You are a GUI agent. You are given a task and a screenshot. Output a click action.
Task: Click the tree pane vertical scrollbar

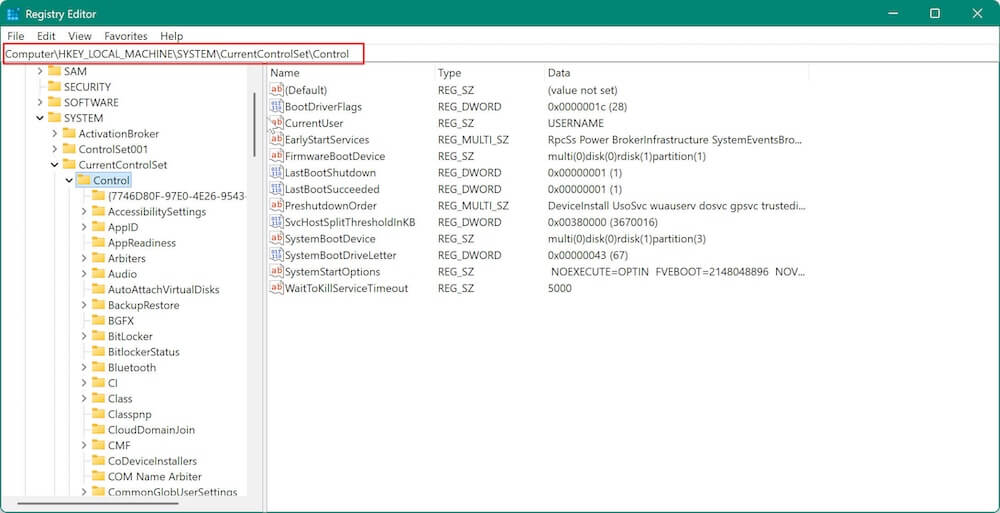point(255,125)
